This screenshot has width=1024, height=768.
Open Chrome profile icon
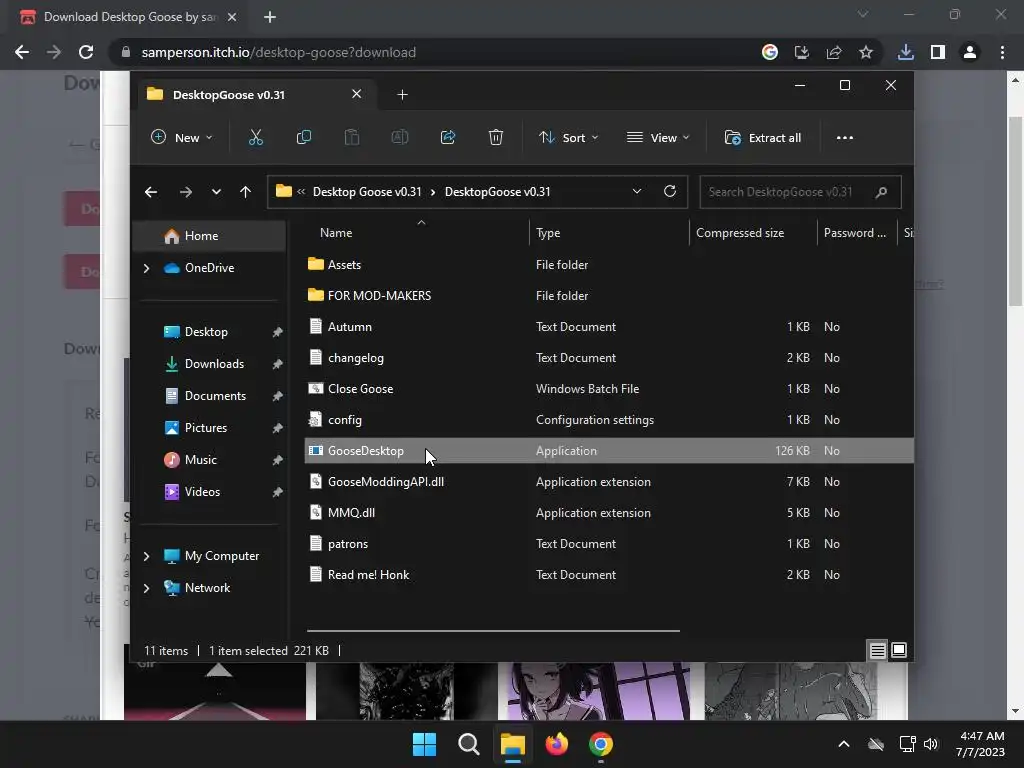(970, 52)
